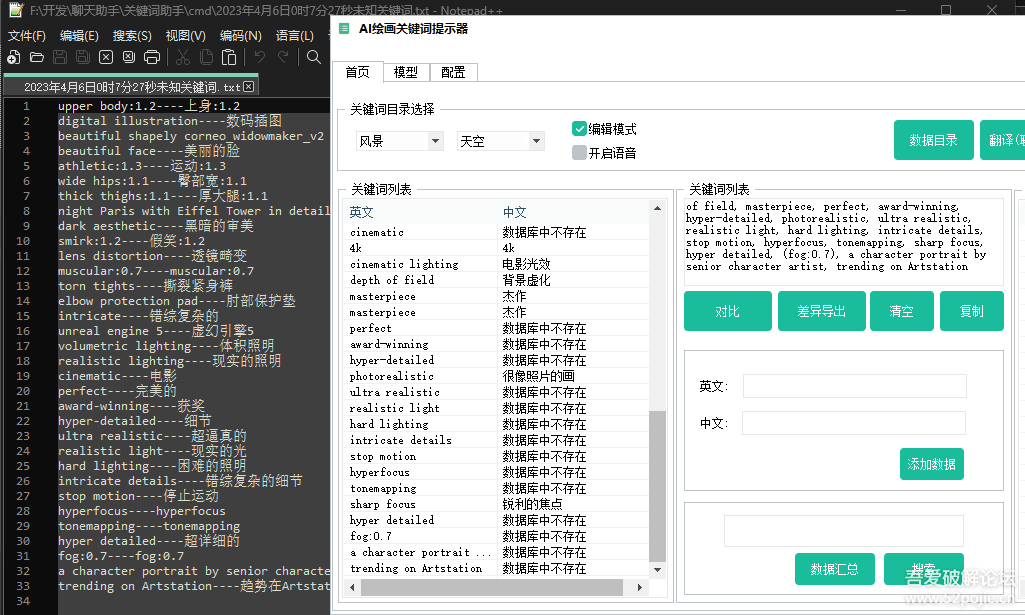Expand the 天空 subcategory dropdown
Viewport: 1025px width, 615px height.
coord(500,141)
